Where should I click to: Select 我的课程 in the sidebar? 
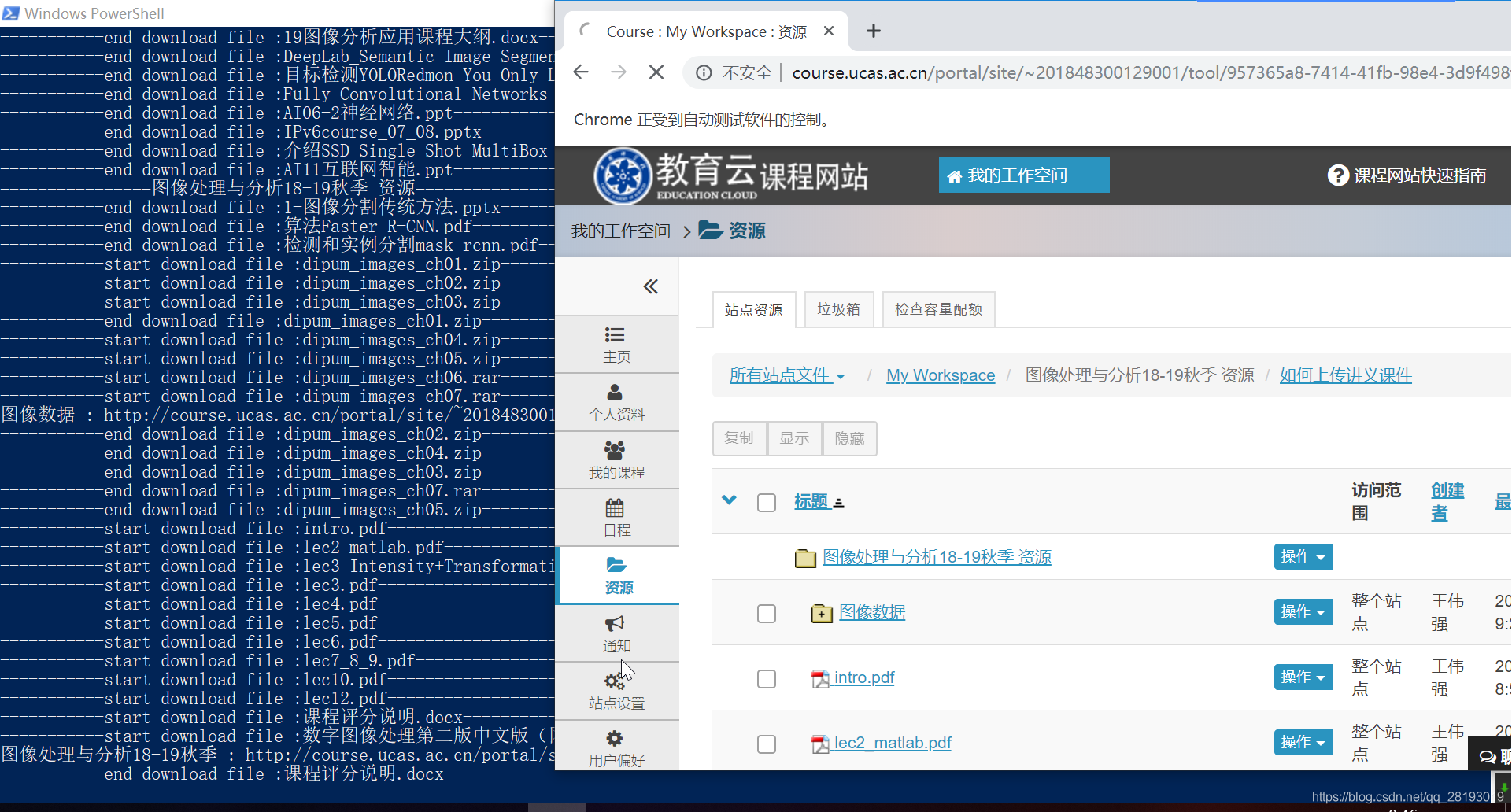(616, 460)
